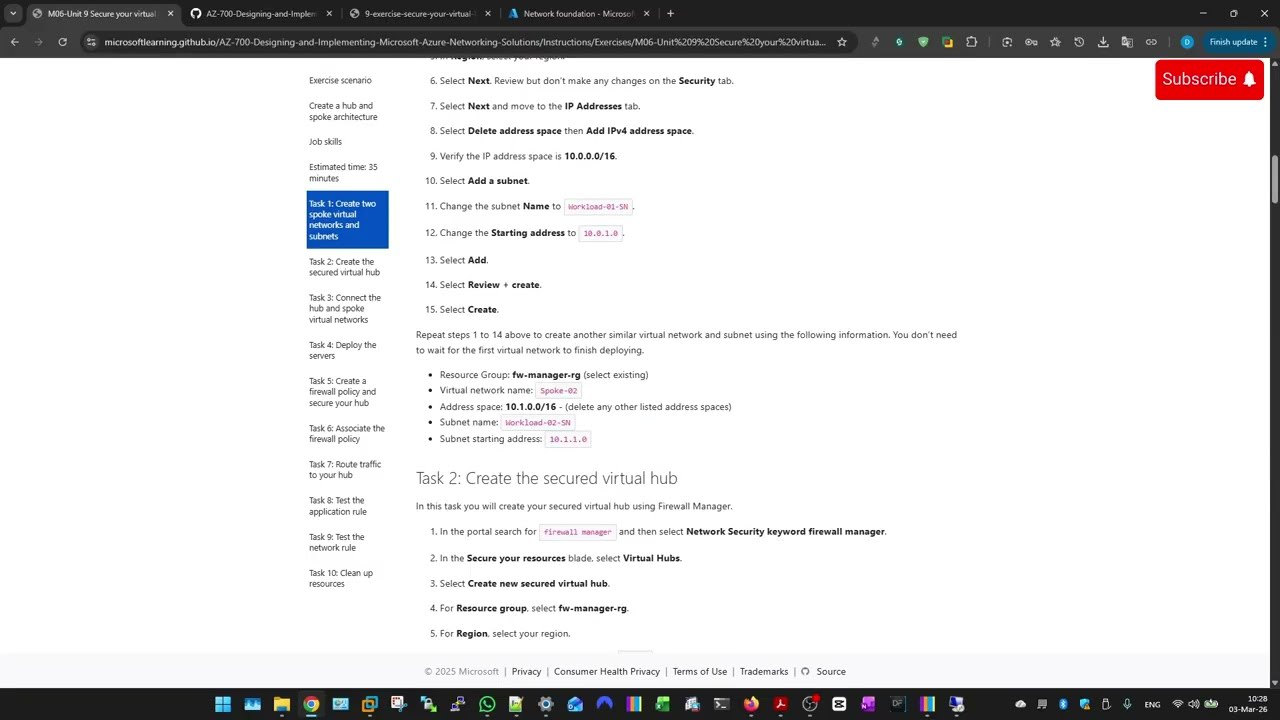Viewport: 1280px width, 720px height.
Task: Close the Network foundation tab
Action: [647, 13]
